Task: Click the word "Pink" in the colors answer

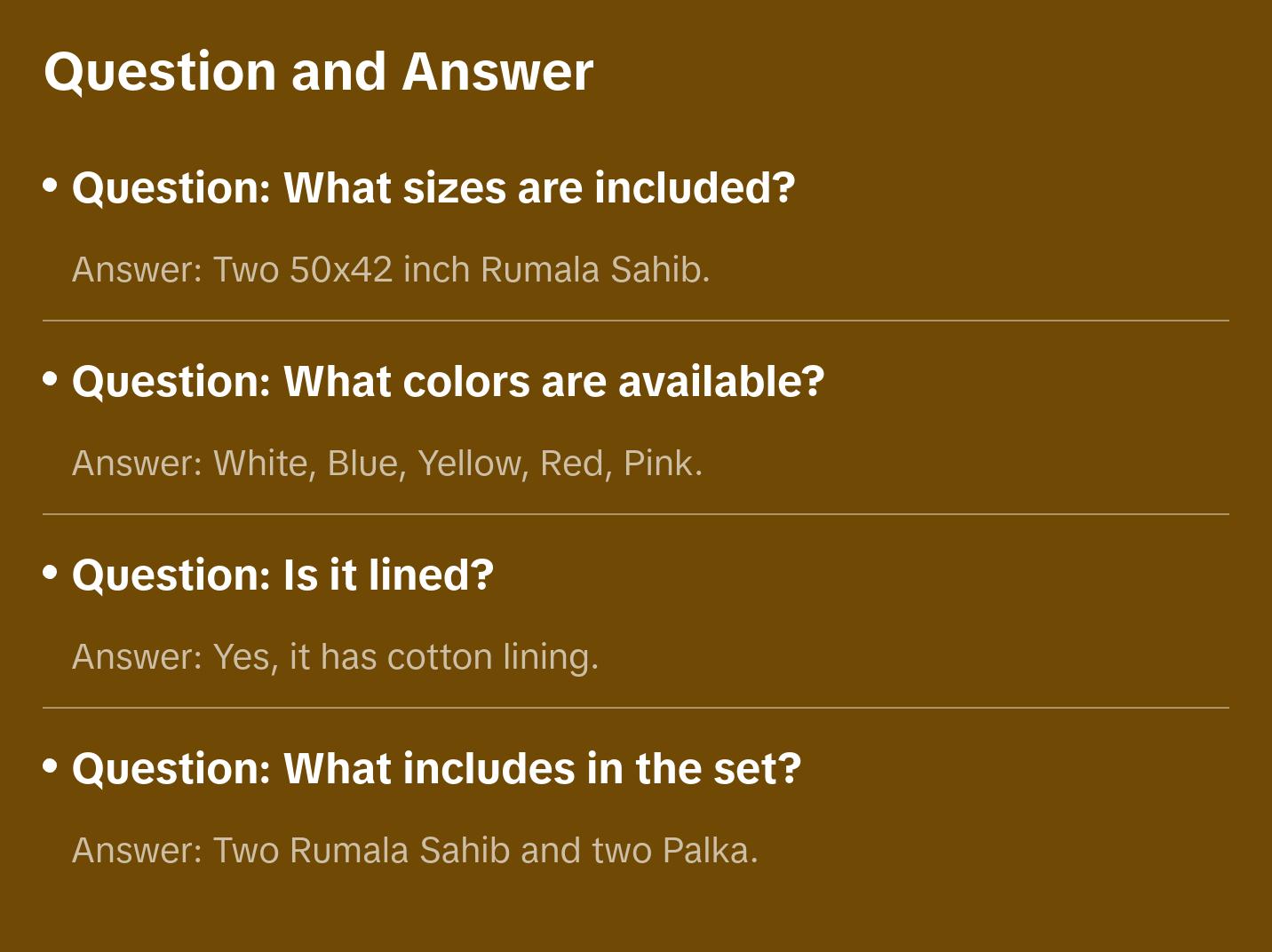Action: point(658,464)
